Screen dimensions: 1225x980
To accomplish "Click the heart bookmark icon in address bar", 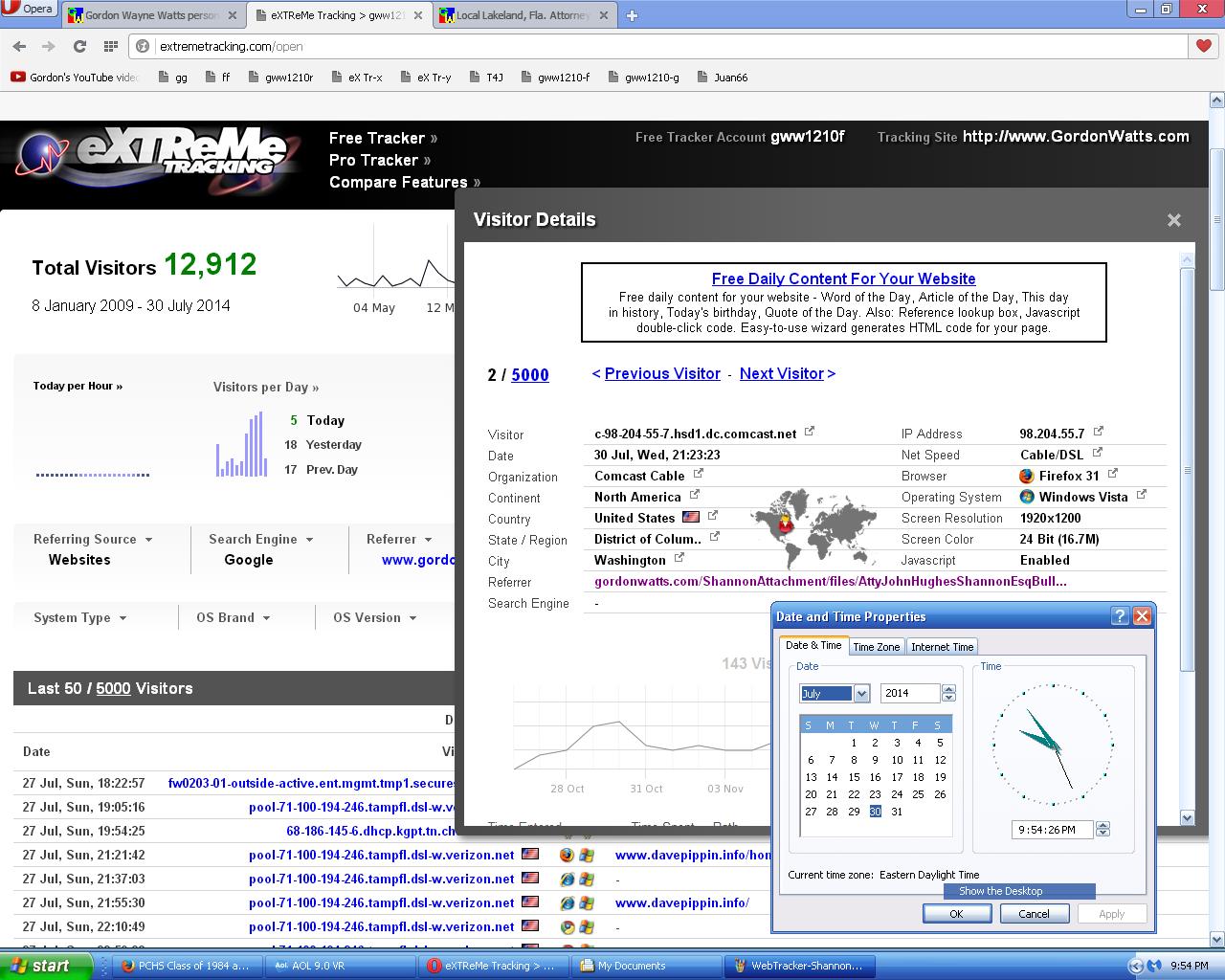I will click(1204, 46).
